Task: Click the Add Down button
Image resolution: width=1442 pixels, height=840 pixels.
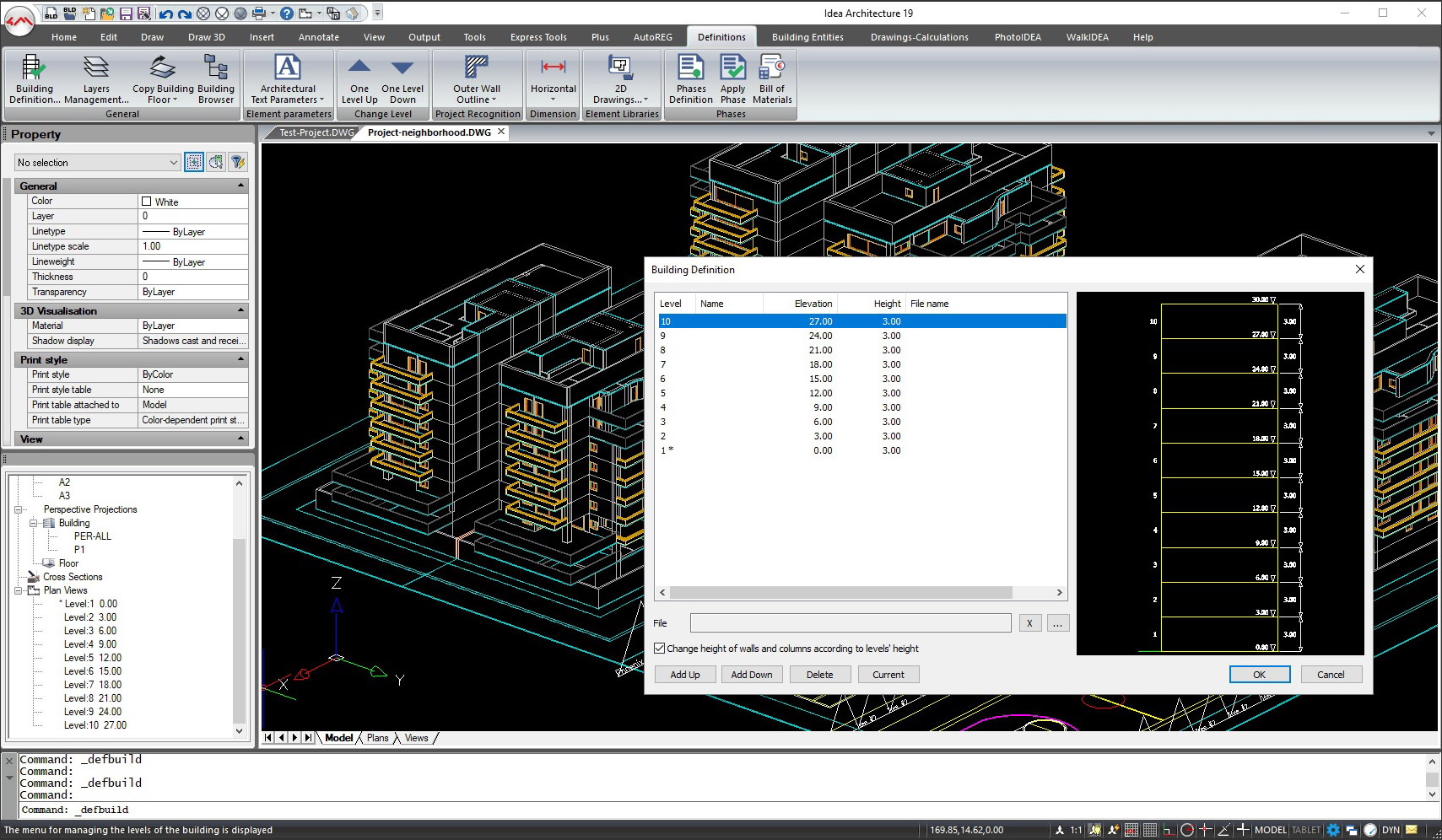Action: pos(752,675)
